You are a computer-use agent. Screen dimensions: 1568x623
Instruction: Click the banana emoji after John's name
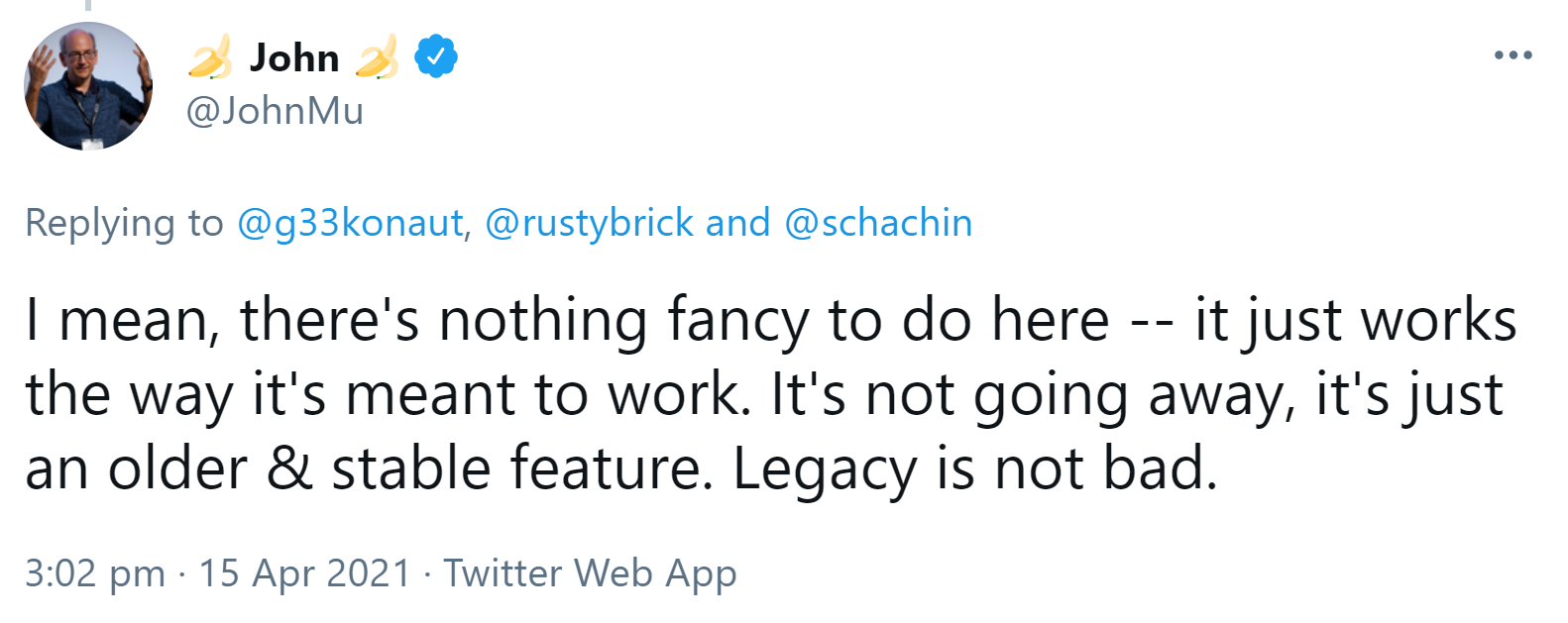pyautogui.click(x=377, y=57)
